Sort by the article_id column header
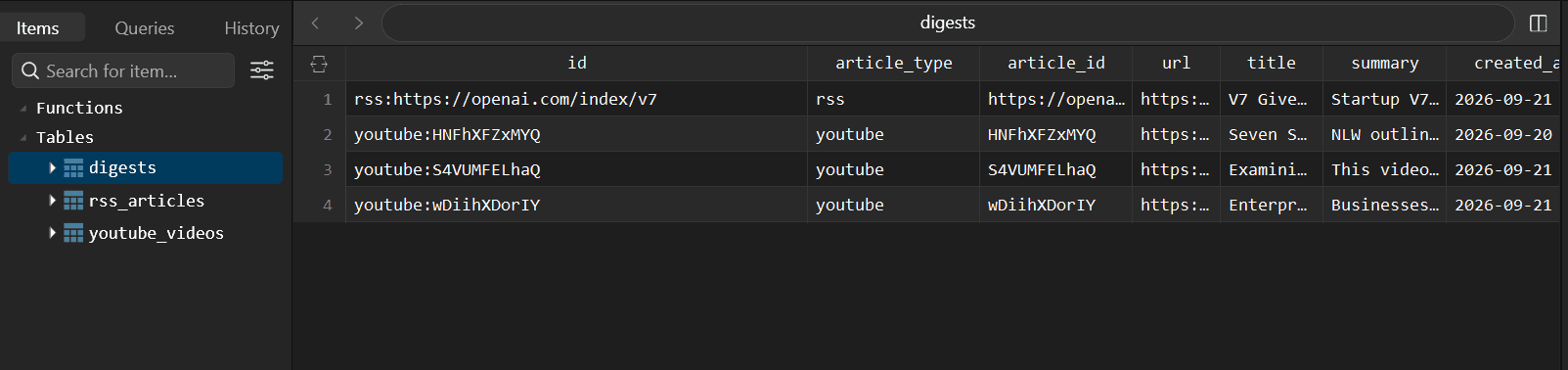 (1056, 64)
